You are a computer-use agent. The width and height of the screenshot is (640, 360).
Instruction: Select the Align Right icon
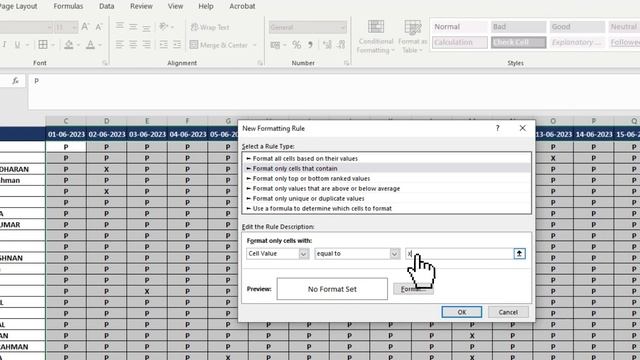tap(147, 44)
